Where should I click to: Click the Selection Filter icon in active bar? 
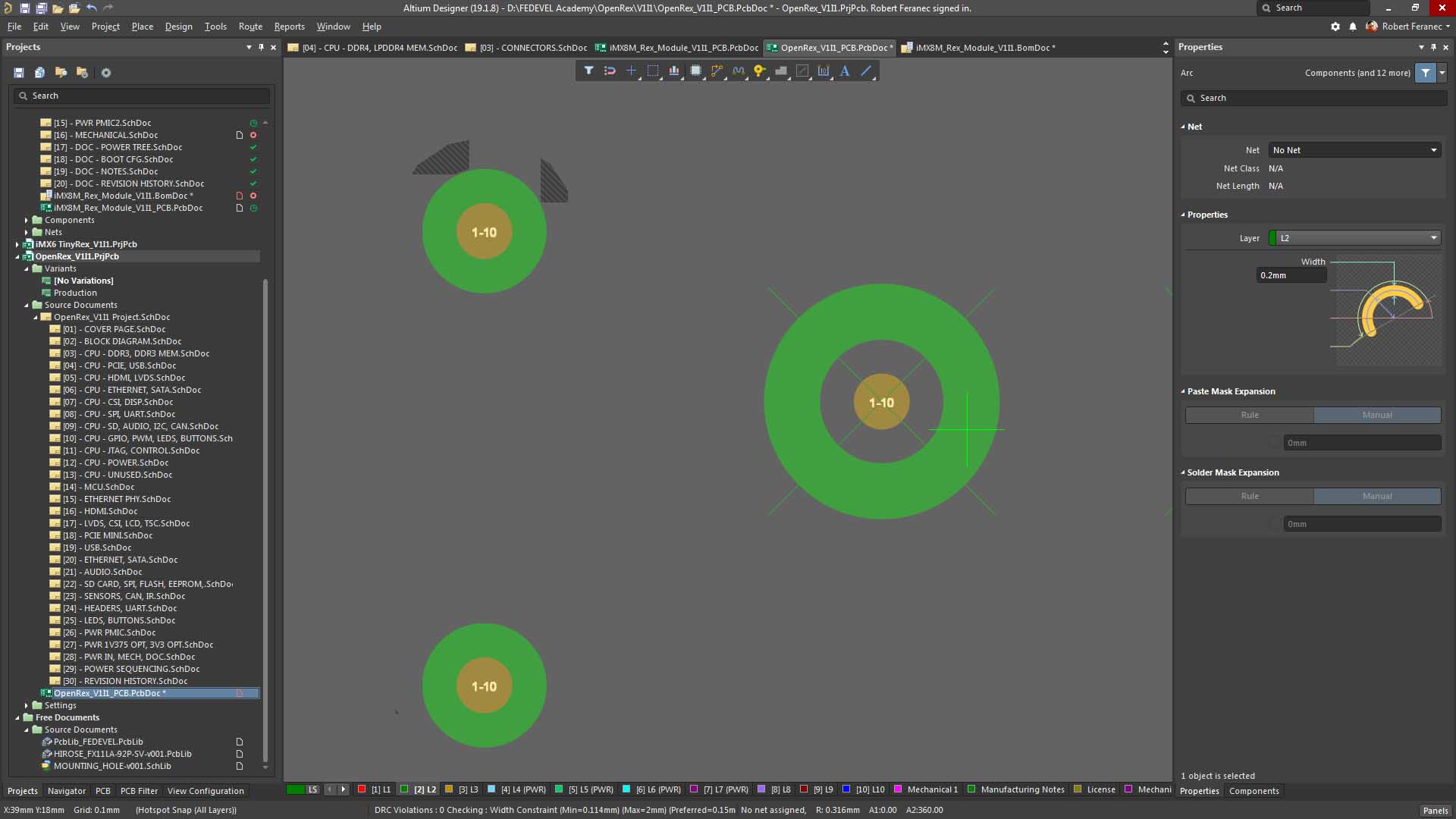click(x=588, y=71)
